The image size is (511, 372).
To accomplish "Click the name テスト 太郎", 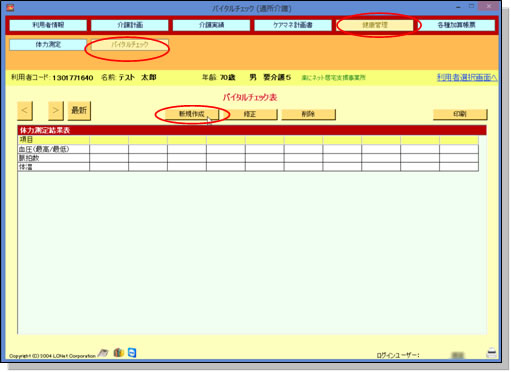I will (x=137, y=78).
